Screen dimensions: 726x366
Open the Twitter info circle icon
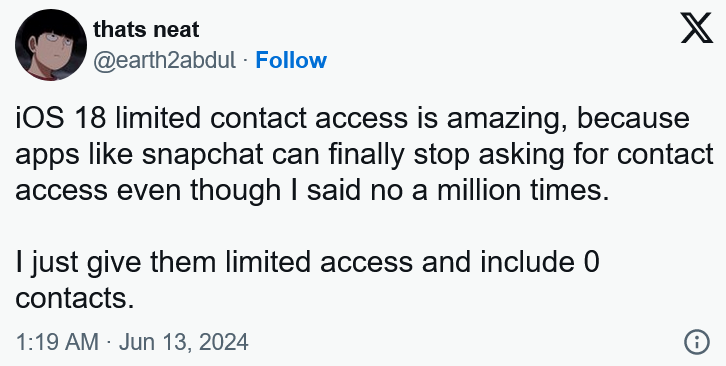click(696, 342)
